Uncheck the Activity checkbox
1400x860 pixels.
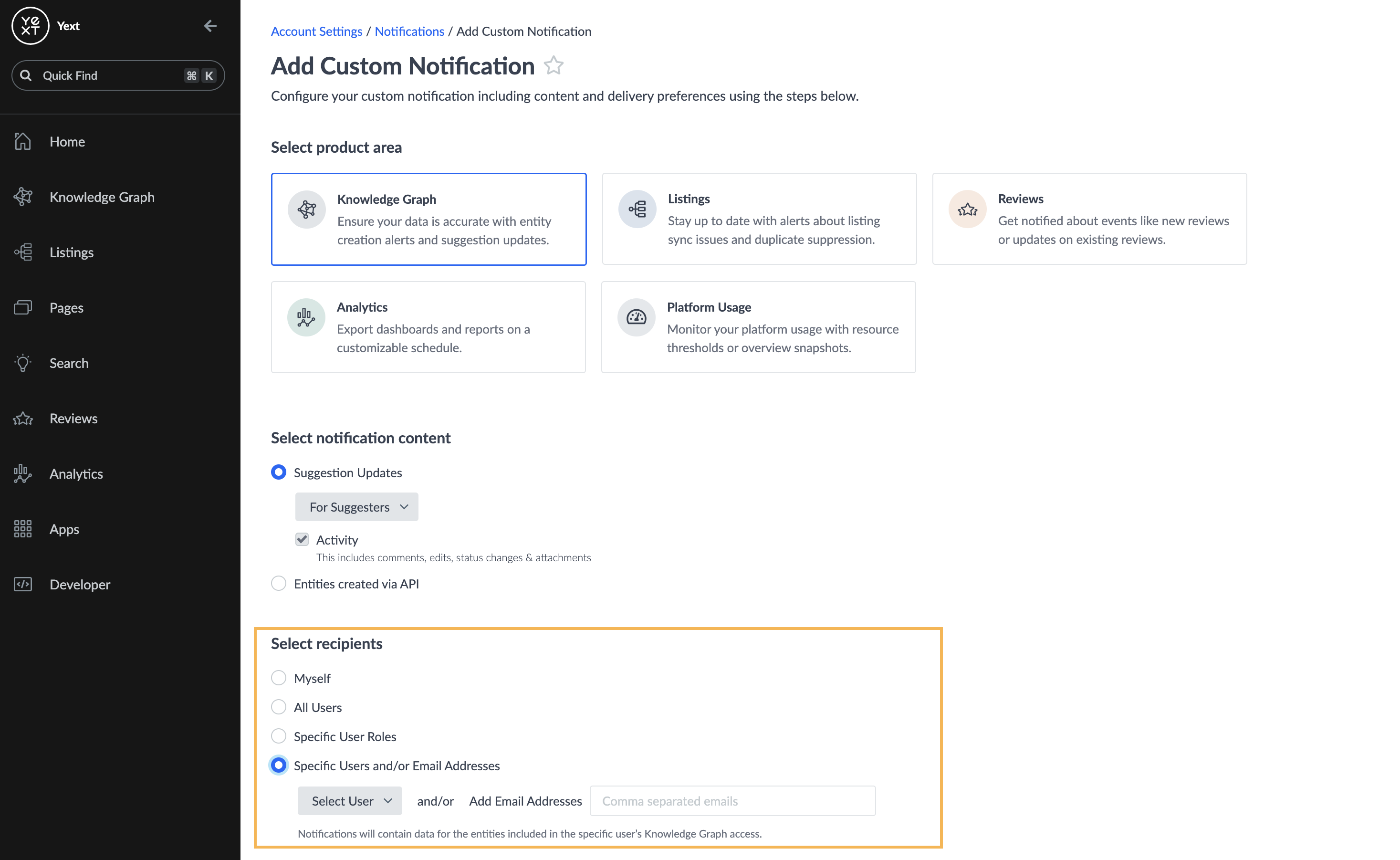point(302,539)
